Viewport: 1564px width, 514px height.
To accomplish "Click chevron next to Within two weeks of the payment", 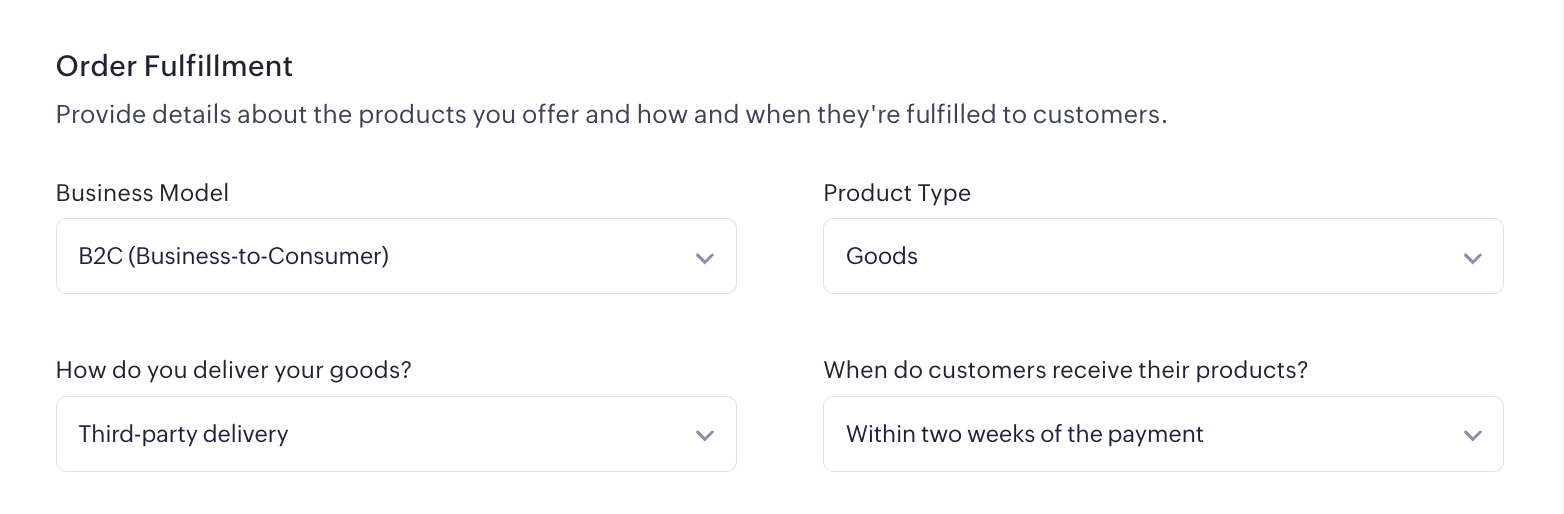I will (x=1471, y=435).
